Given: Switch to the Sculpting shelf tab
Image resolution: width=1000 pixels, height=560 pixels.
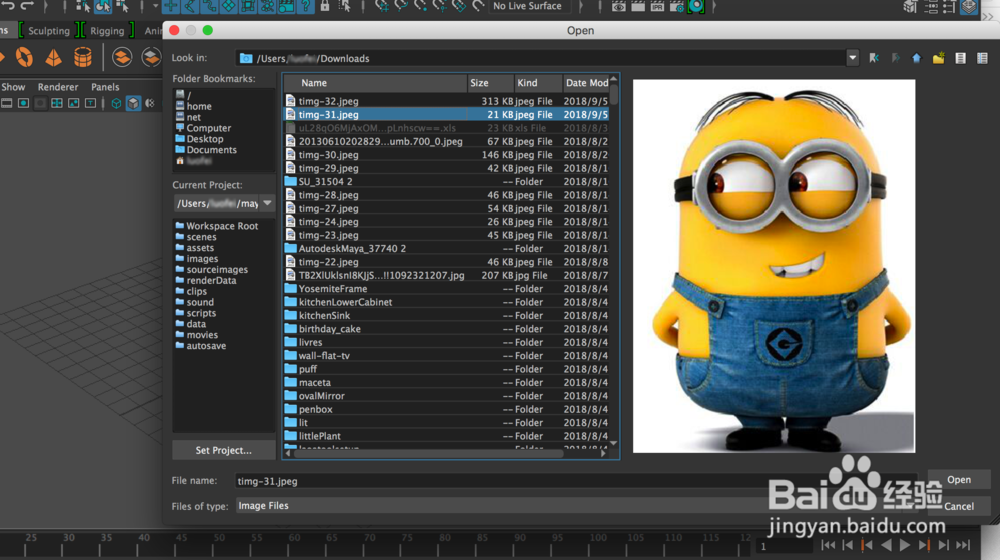Looking at the screenshot, I should [x=48, y=31].
